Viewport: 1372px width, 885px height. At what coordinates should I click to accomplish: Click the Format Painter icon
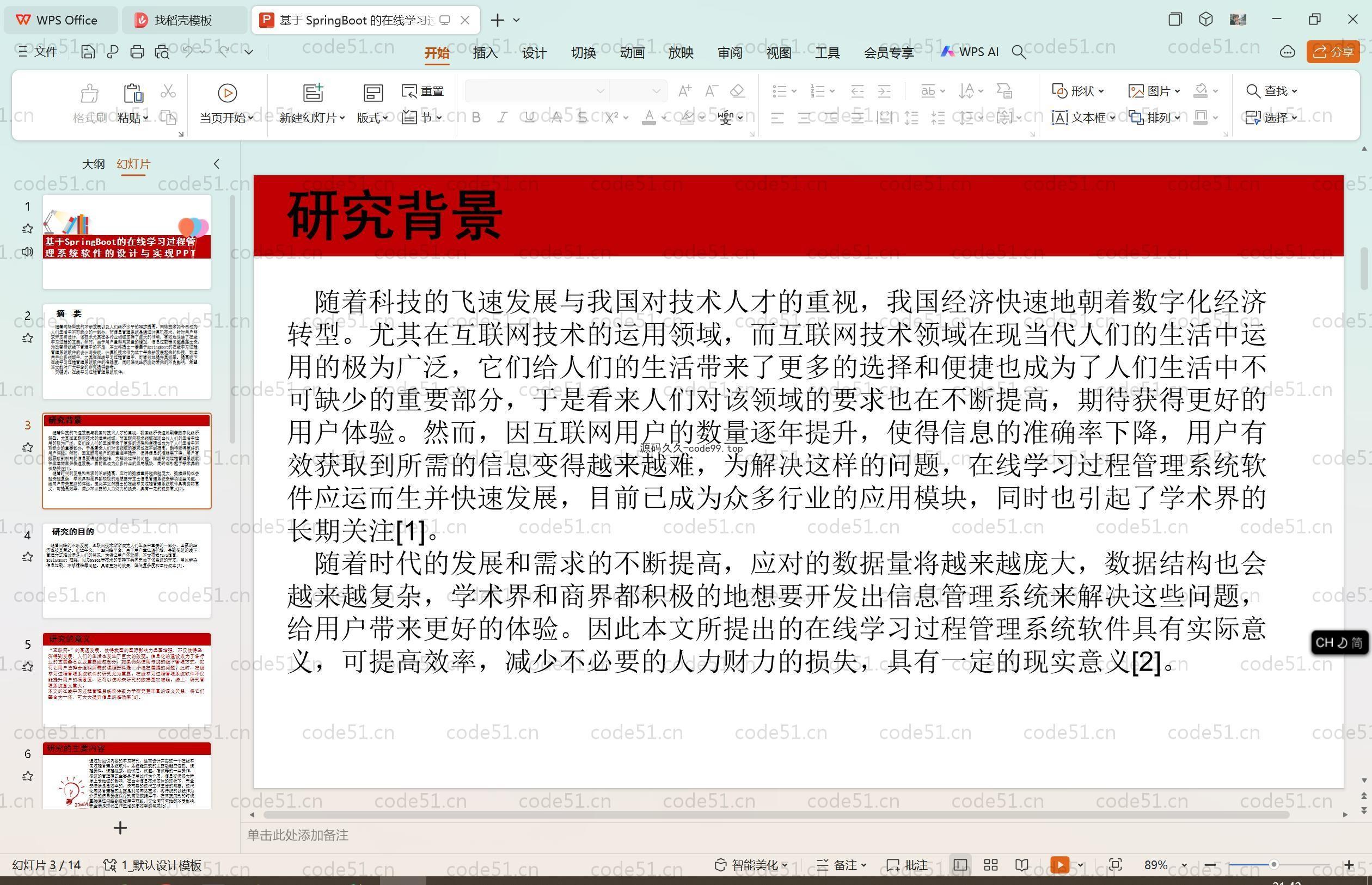[89, 92]
